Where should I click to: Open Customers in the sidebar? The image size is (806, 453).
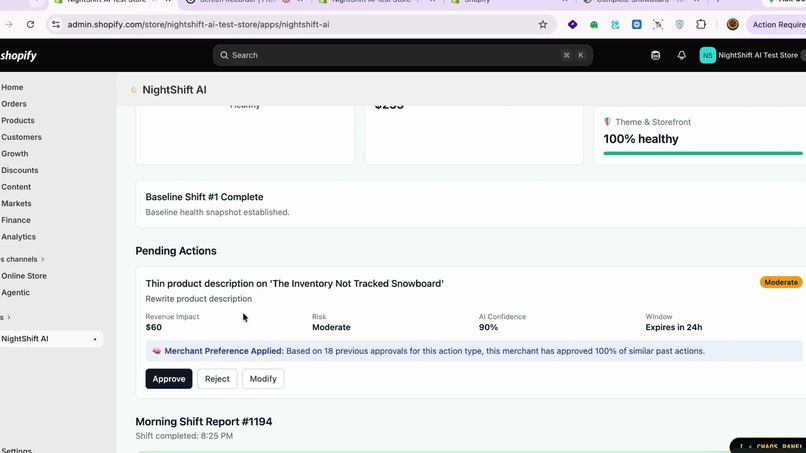22,137
